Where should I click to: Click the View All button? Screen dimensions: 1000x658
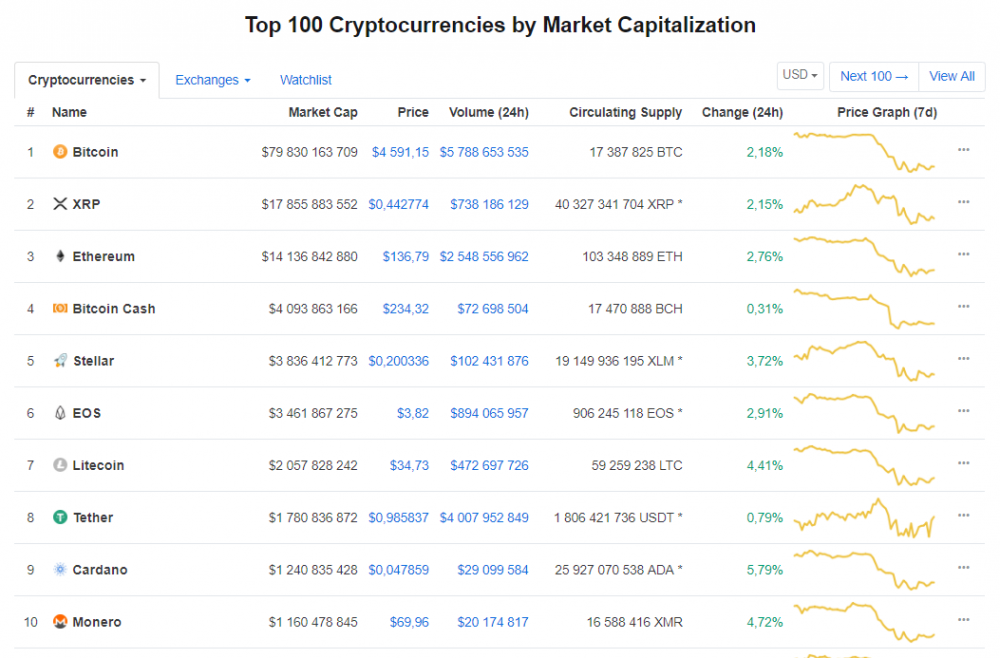[x=951, y=76]
